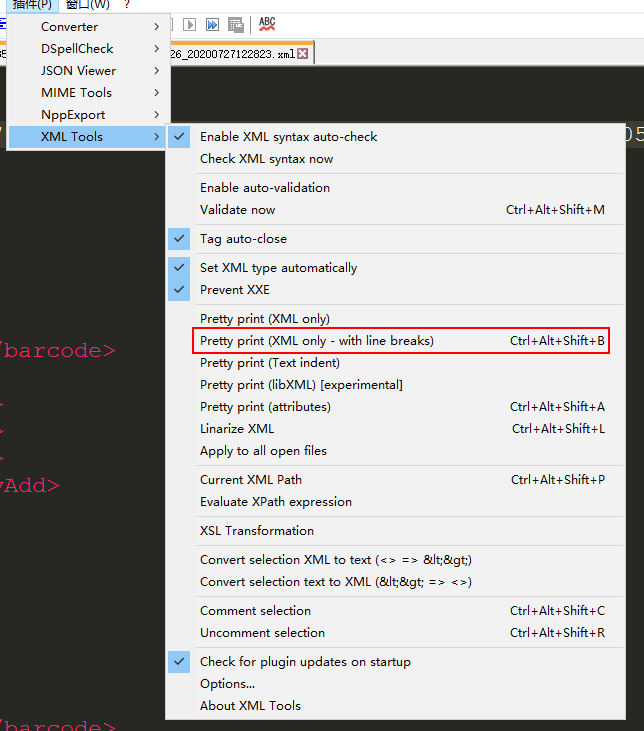
Task: Click the run macro multiple times icon
Action: 213,24
